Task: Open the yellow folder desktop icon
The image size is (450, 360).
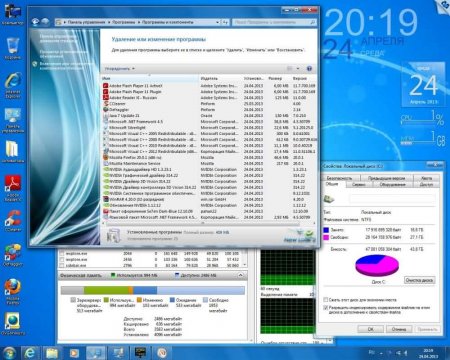Action: pyautogui.click(x=13, y=152)
